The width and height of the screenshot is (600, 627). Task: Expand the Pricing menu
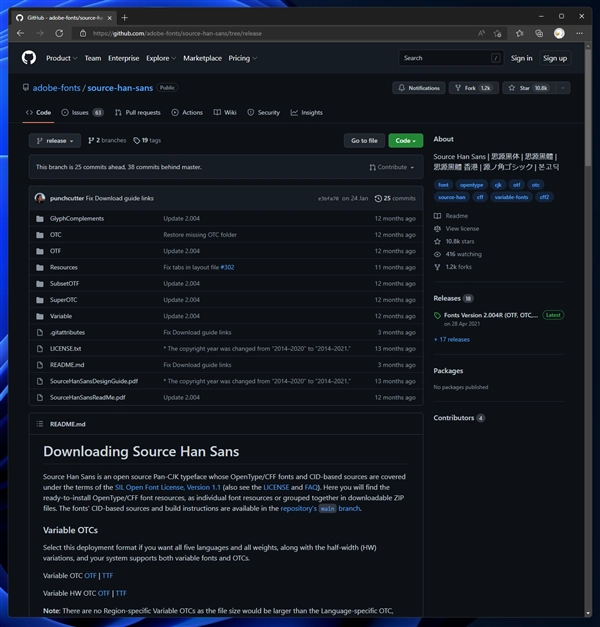[x=242, y=58]
